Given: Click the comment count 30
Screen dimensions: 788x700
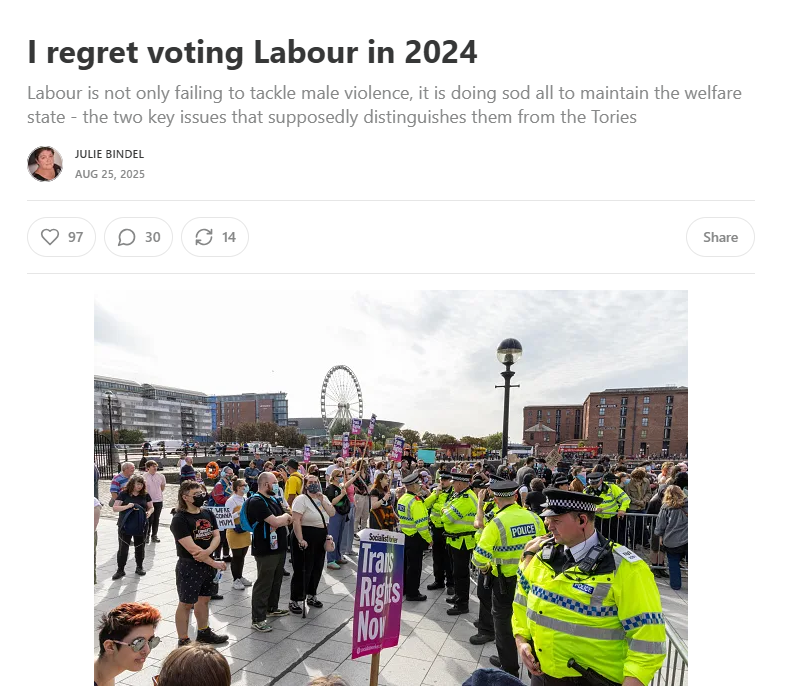Looking at the screenshot, I should click(153, 237).
